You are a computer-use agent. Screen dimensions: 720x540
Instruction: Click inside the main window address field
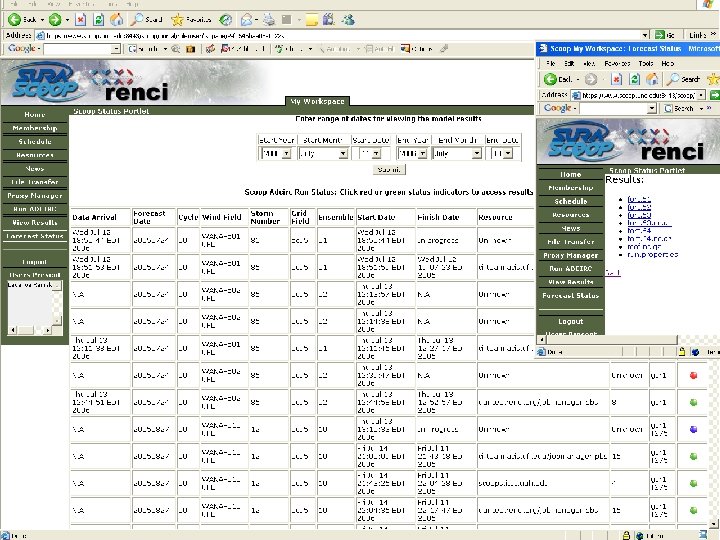(x=342, y=35)
